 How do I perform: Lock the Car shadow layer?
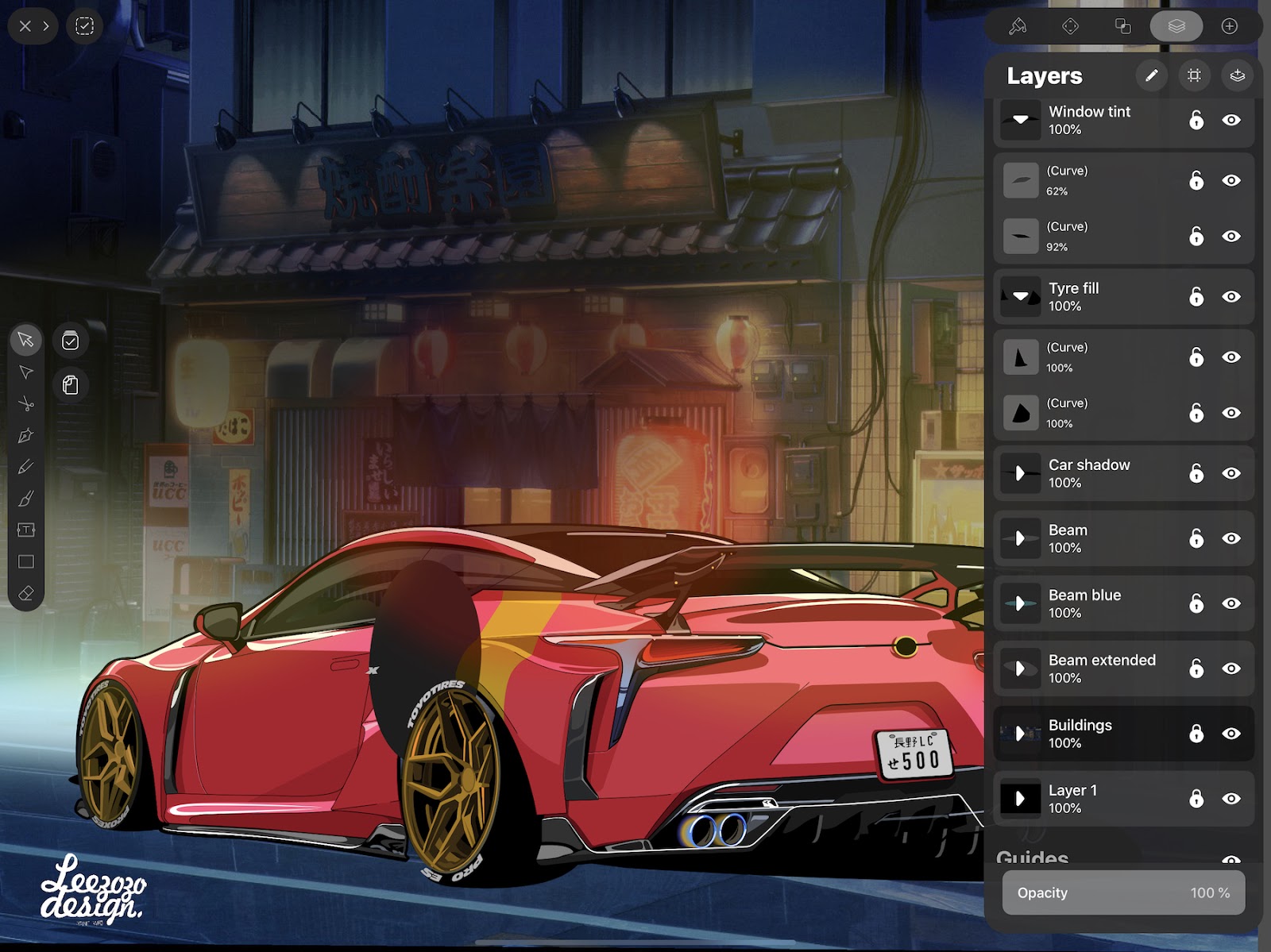1196,473
